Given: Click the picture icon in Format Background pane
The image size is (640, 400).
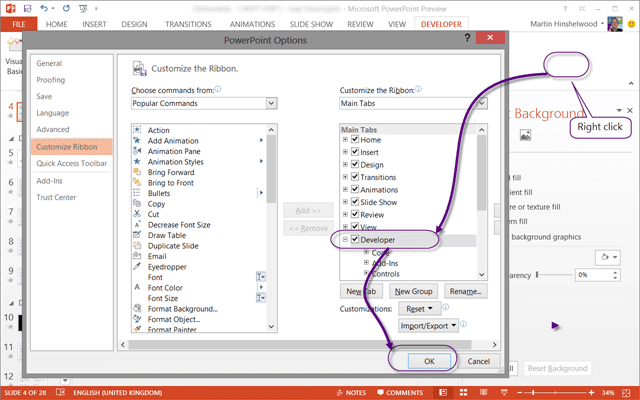Looking at the screenshot, I should [525, 135].
